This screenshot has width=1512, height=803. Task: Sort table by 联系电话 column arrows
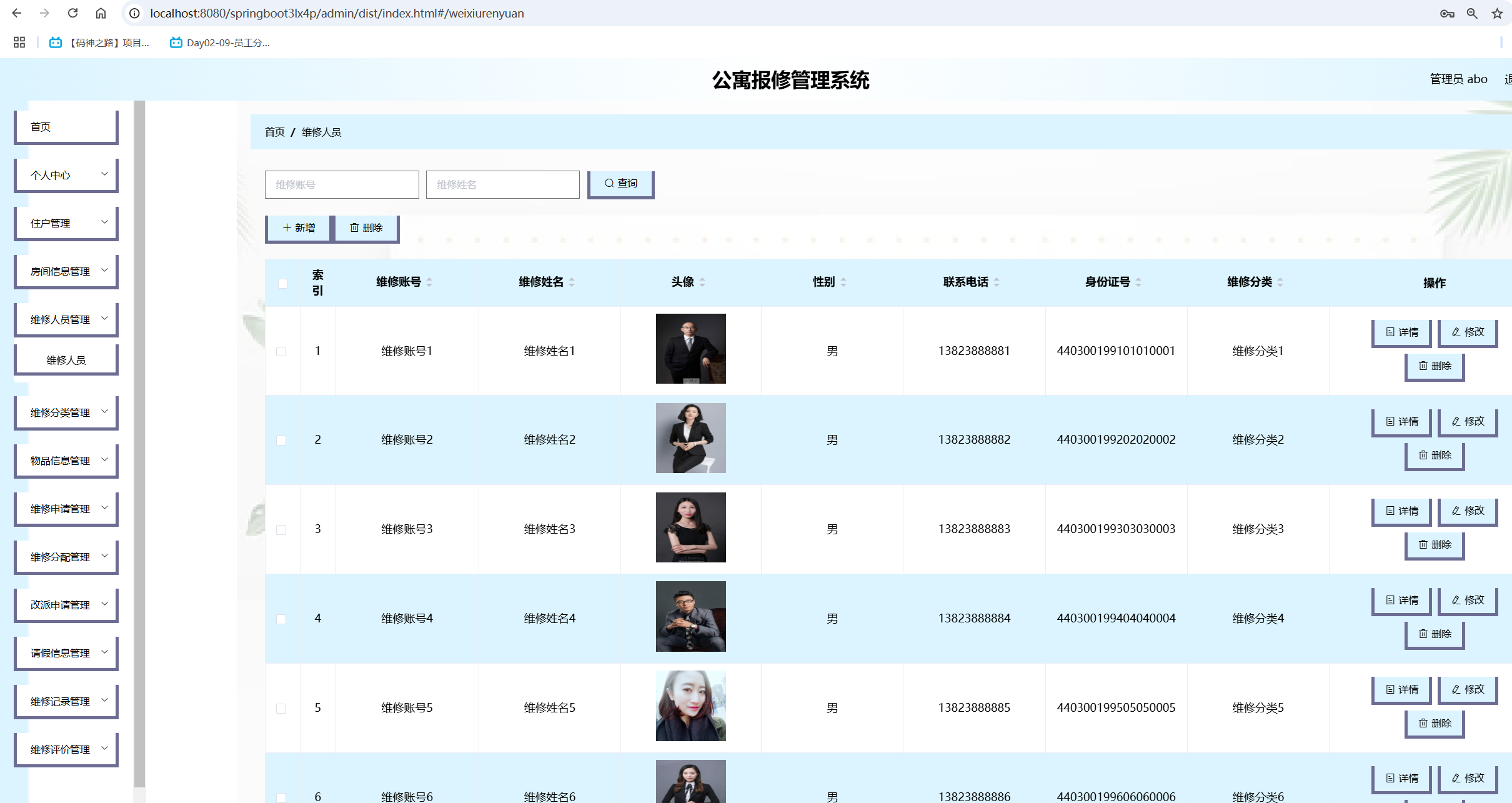997,282
